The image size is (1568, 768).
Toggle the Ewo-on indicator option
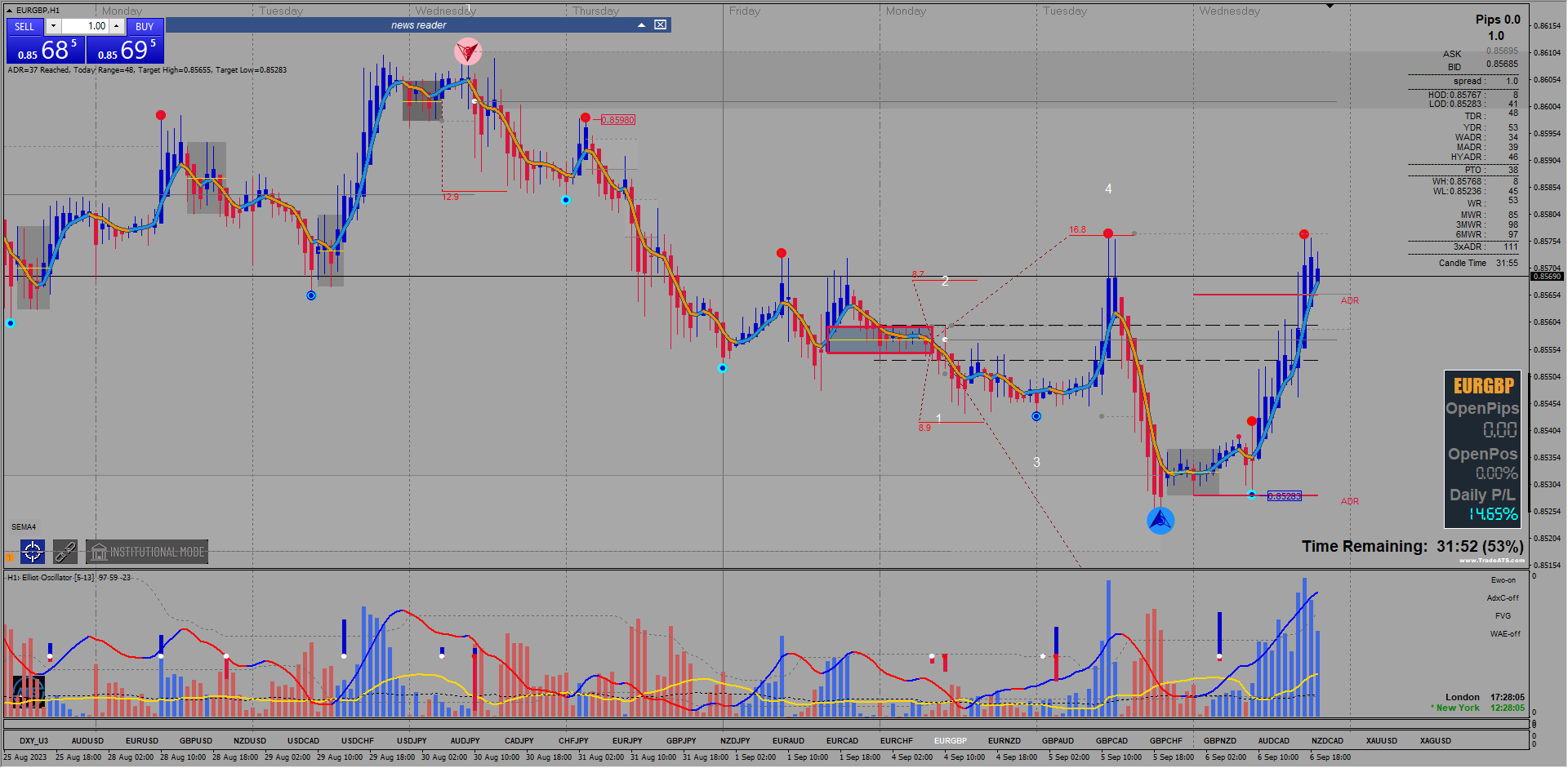point(1503,580)
